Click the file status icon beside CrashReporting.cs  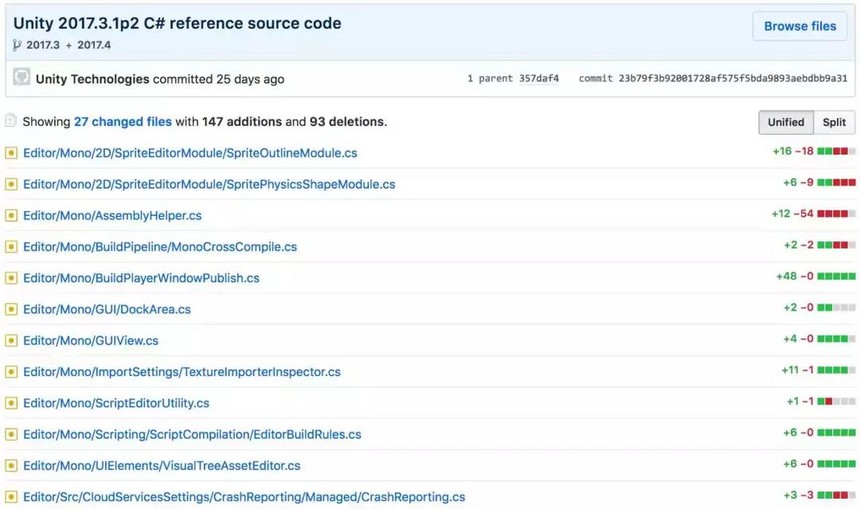pos(11,497)
